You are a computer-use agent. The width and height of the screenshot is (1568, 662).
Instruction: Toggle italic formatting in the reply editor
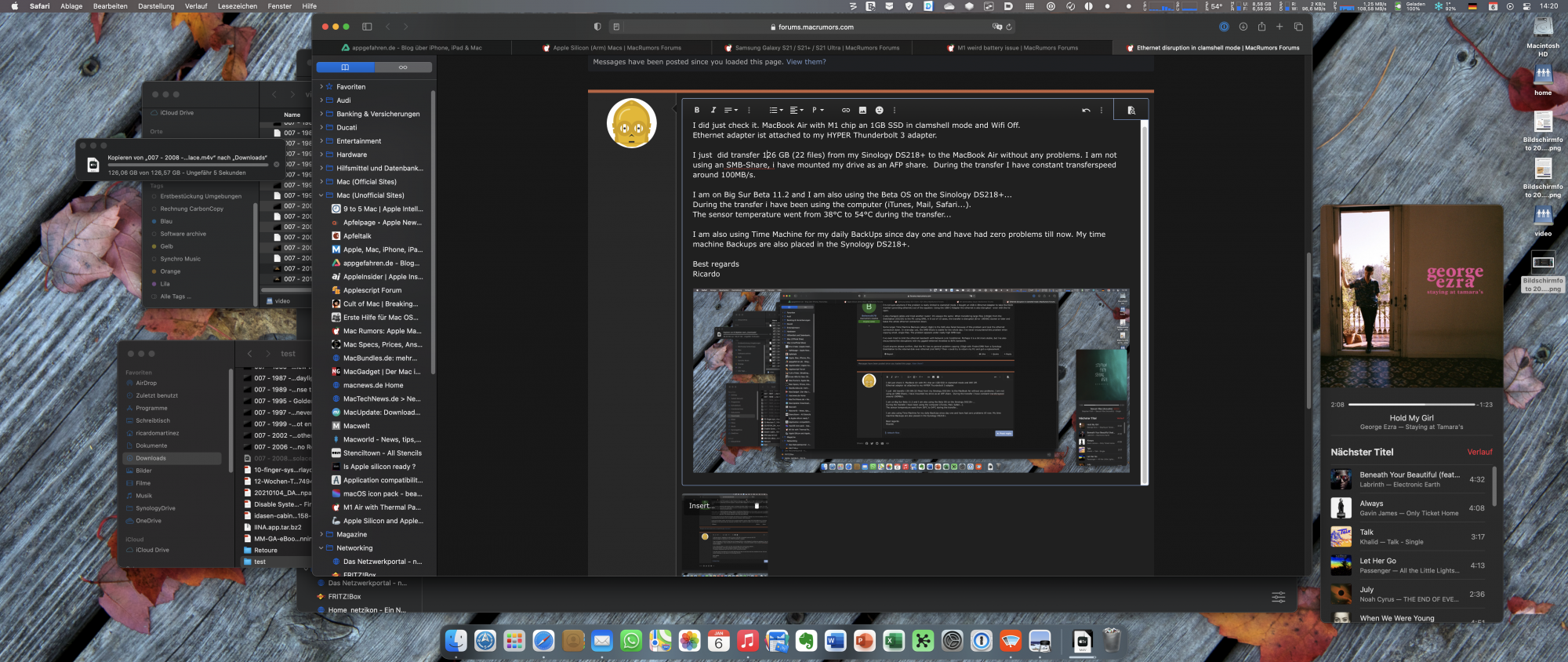click(713, 110)
